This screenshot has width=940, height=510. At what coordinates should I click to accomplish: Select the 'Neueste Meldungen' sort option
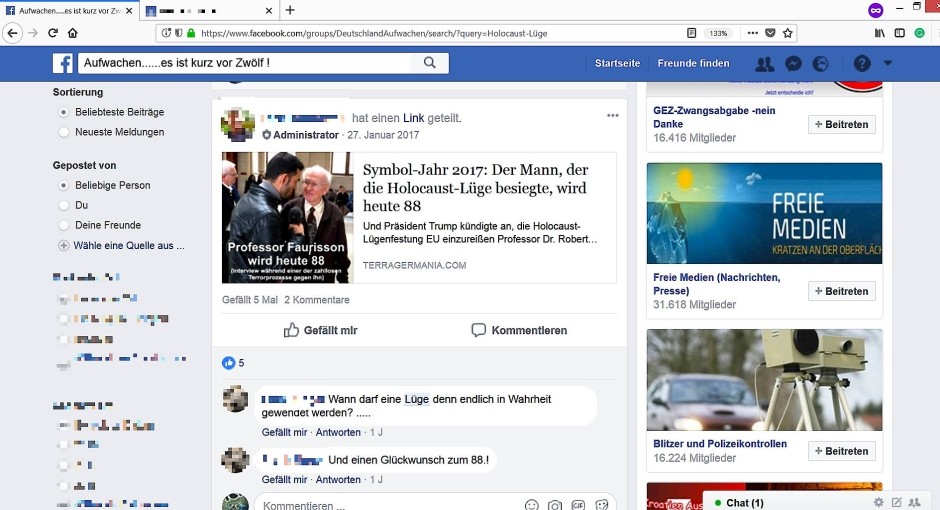tap(65, 132)
